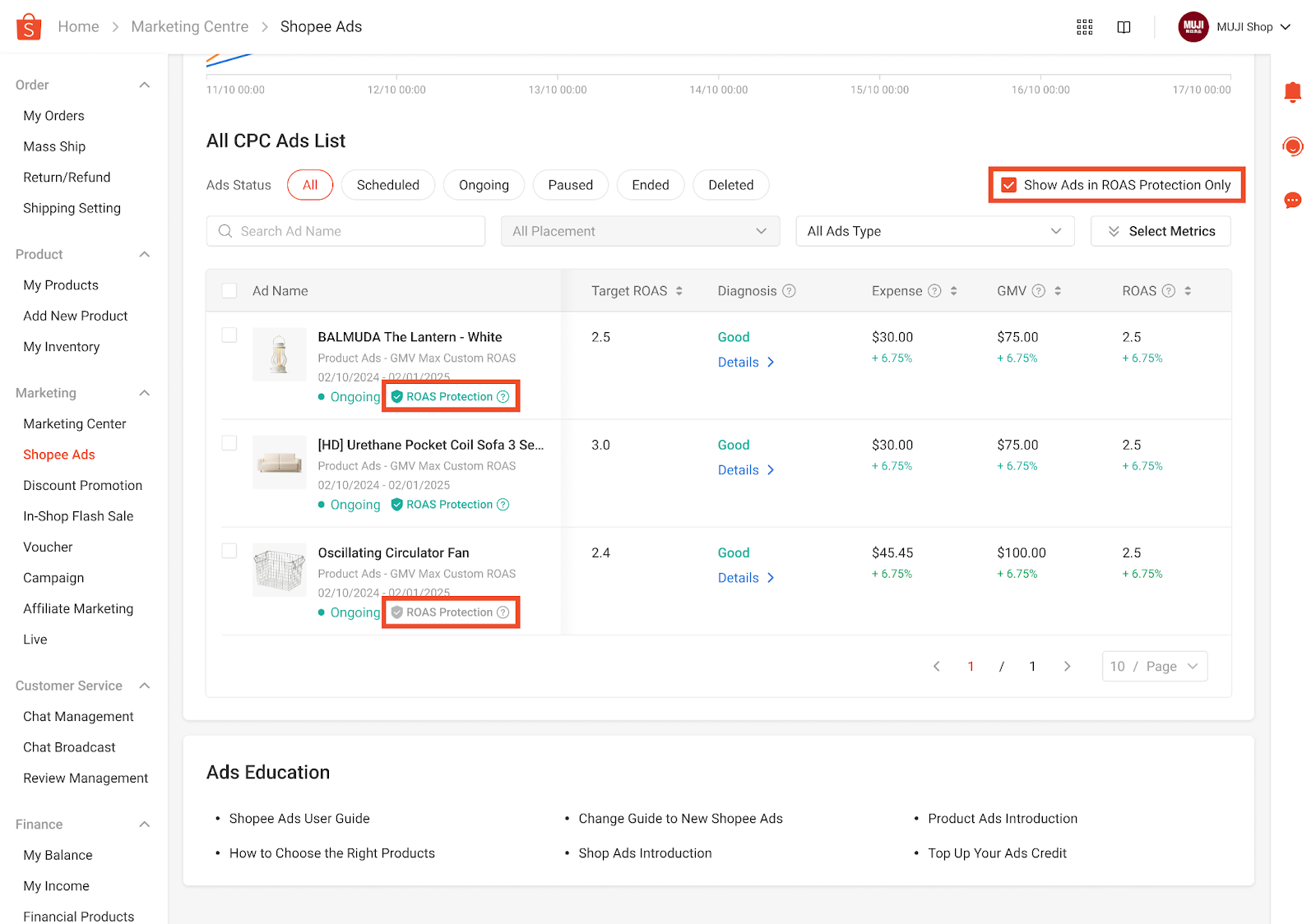Go to Home breadcrumb

pos(78,27)
